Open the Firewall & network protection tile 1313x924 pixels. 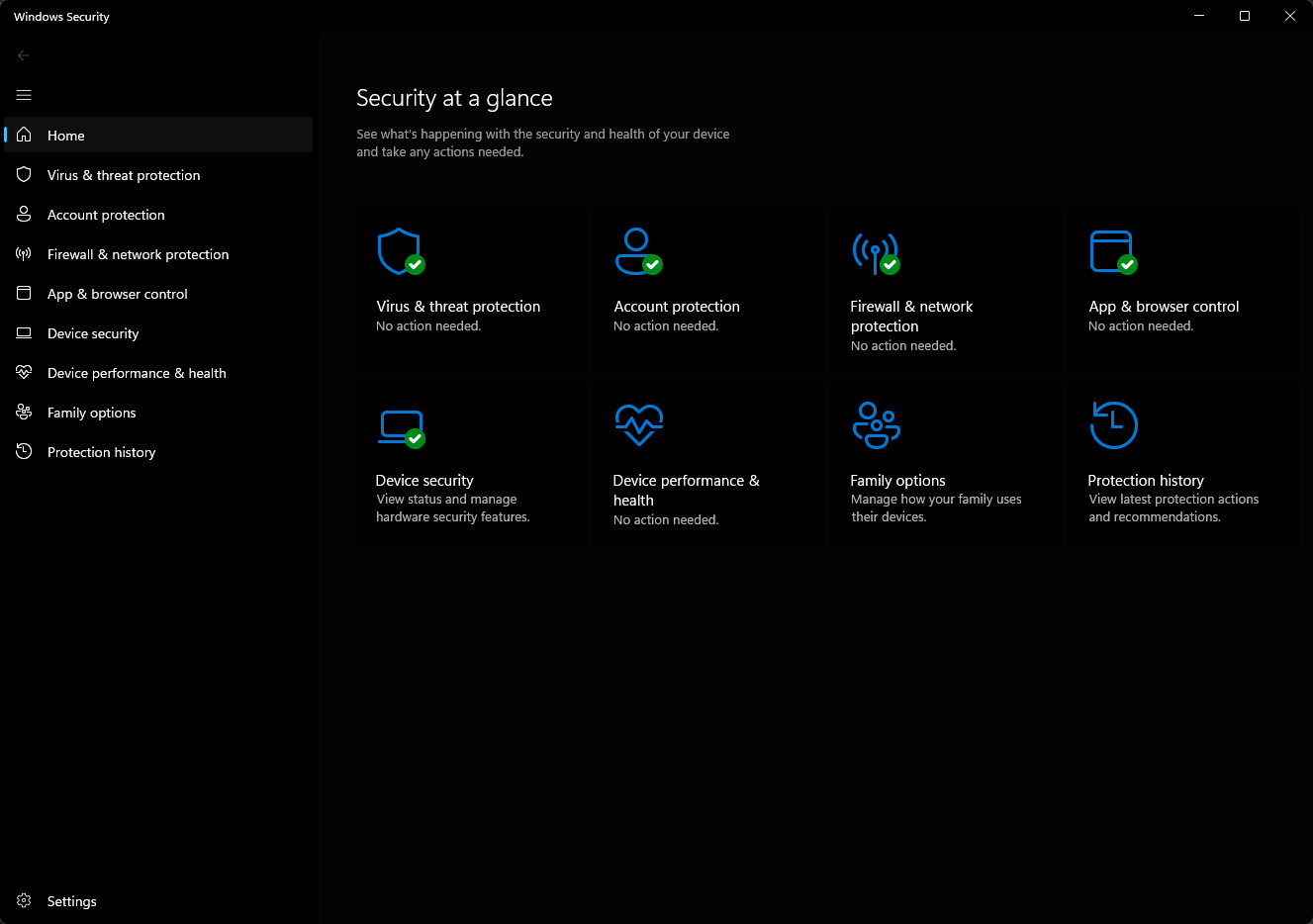pyautogui.click(x=946, y=290)
